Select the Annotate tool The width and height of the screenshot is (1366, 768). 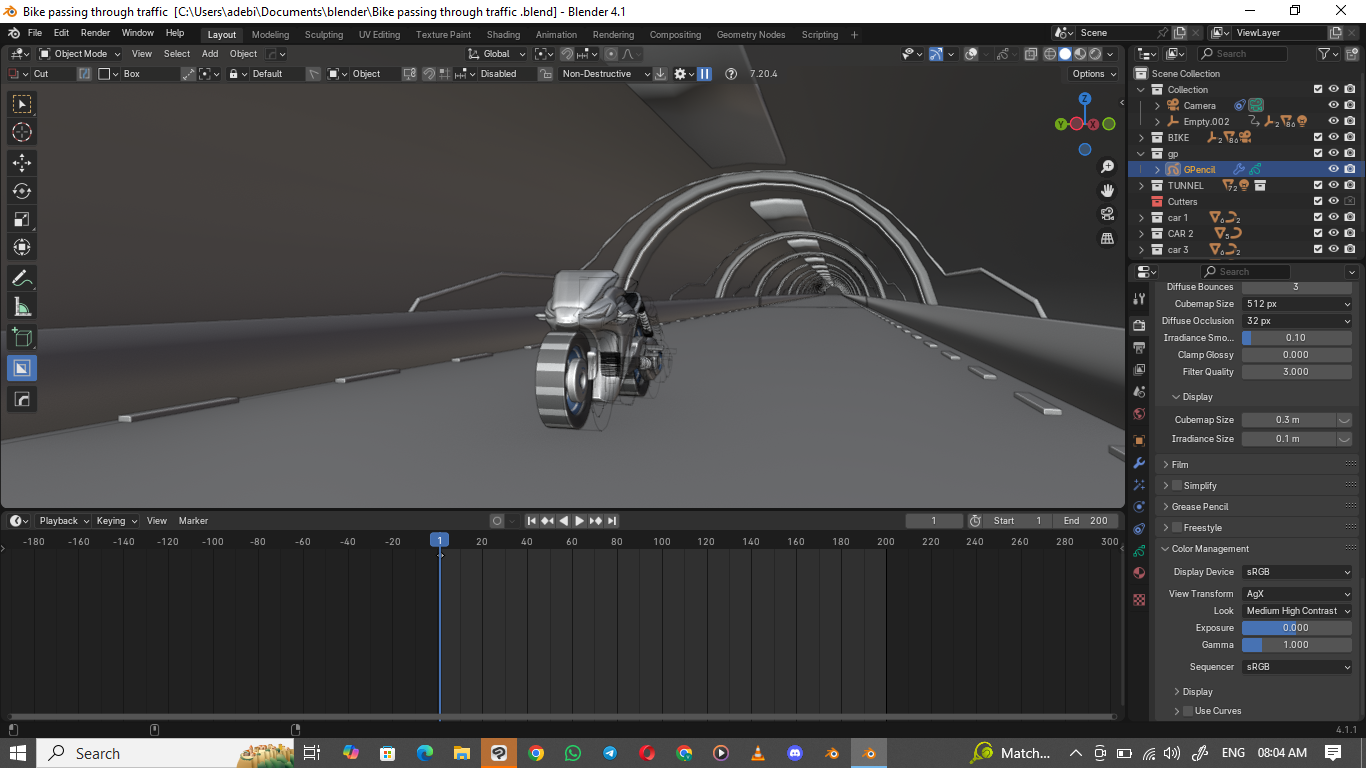22,278
